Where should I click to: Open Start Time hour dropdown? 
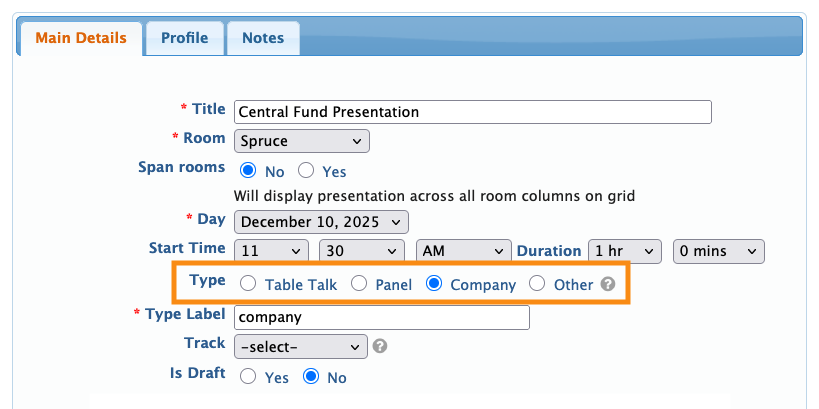point(271,251)
